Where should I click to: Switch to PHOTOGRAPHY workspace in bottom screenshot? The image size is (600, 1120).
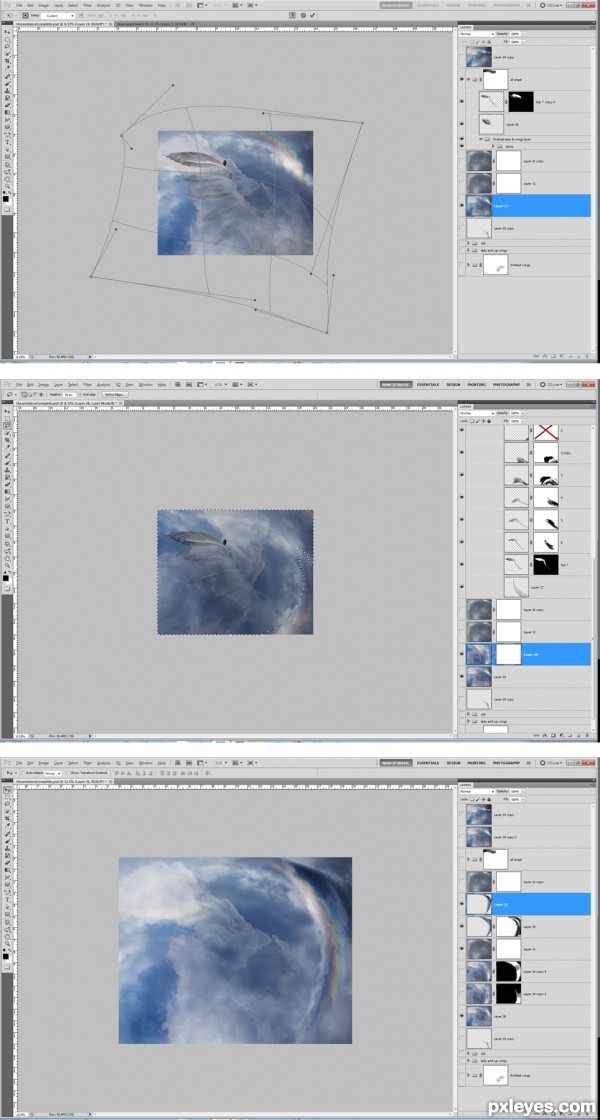506,763
